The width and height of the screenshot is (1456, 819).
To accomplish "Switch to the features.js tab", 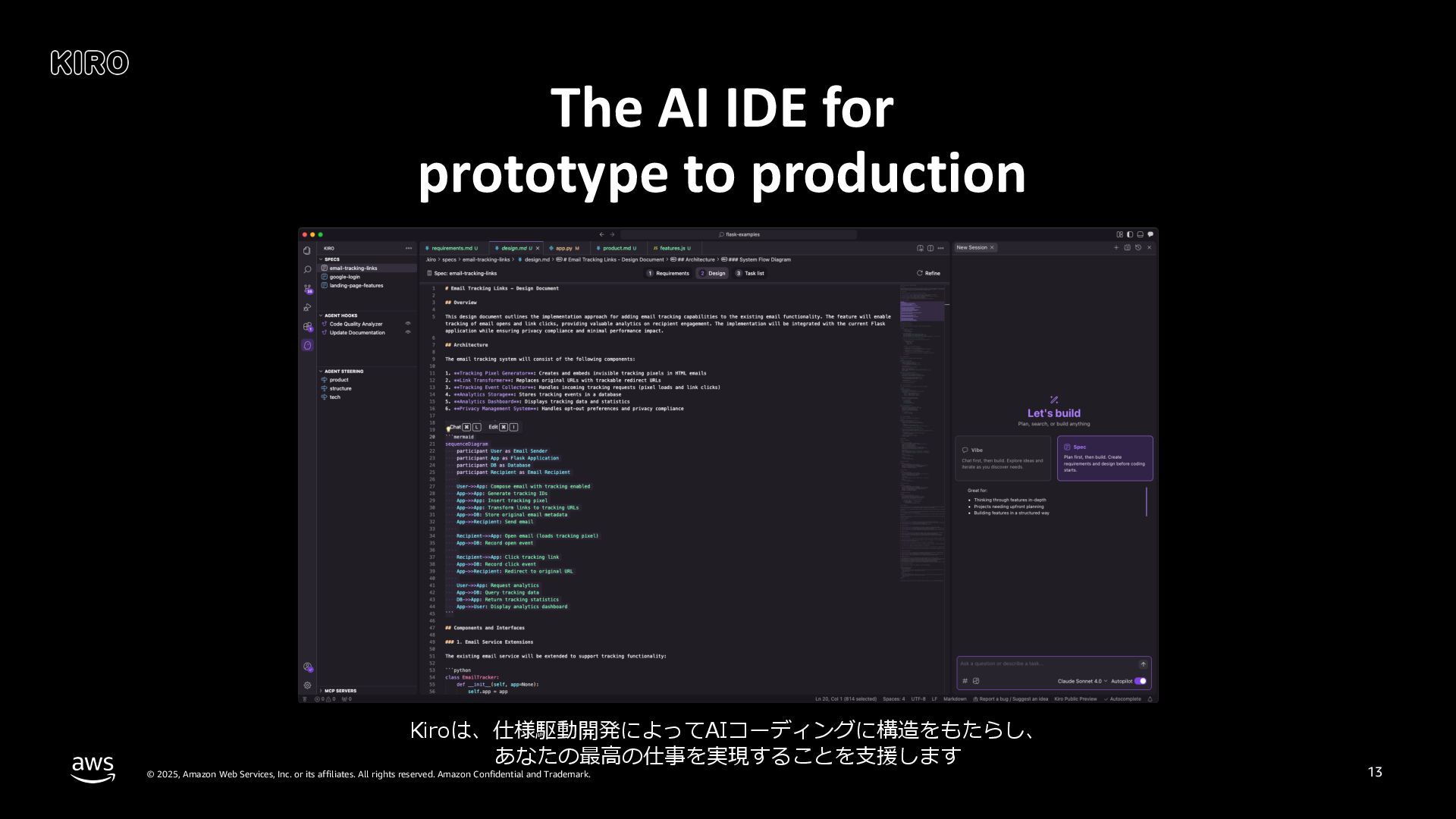I will (x=673, y=248).
